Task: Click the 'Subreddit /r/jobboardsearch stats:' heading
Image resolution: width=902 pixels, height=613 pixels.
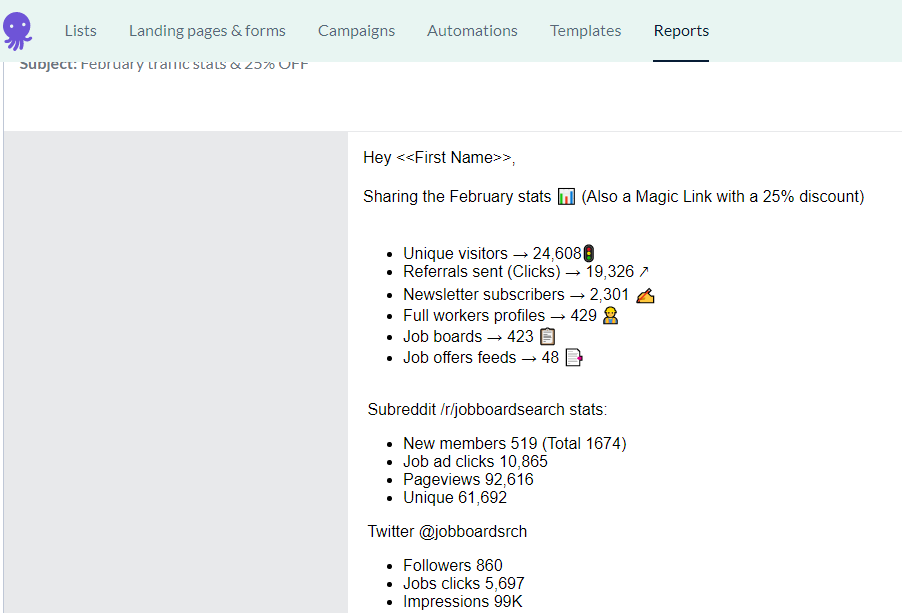Action: 487,409
